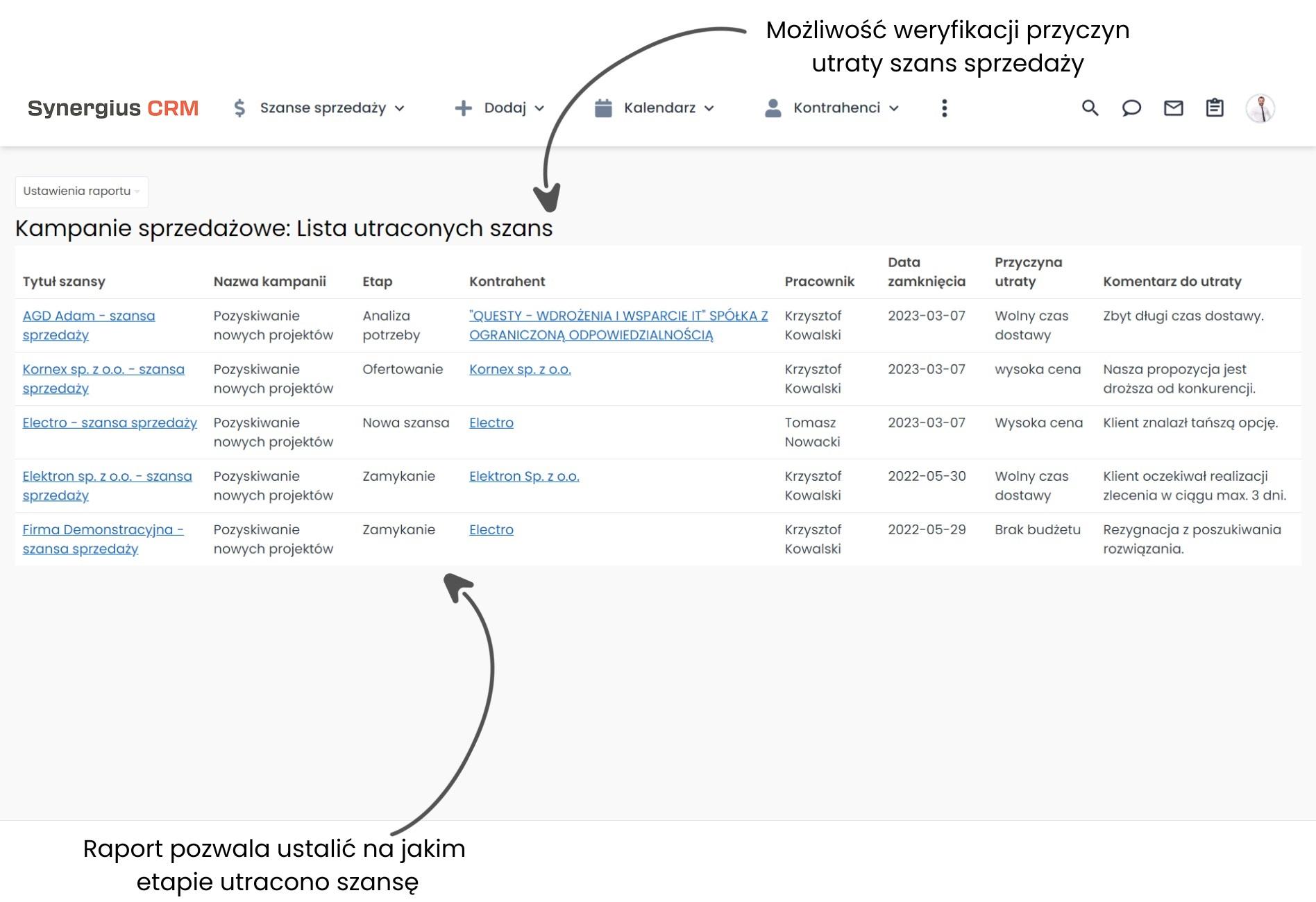Open the Kalendarz calendar icon

click(x=602, y=108)
